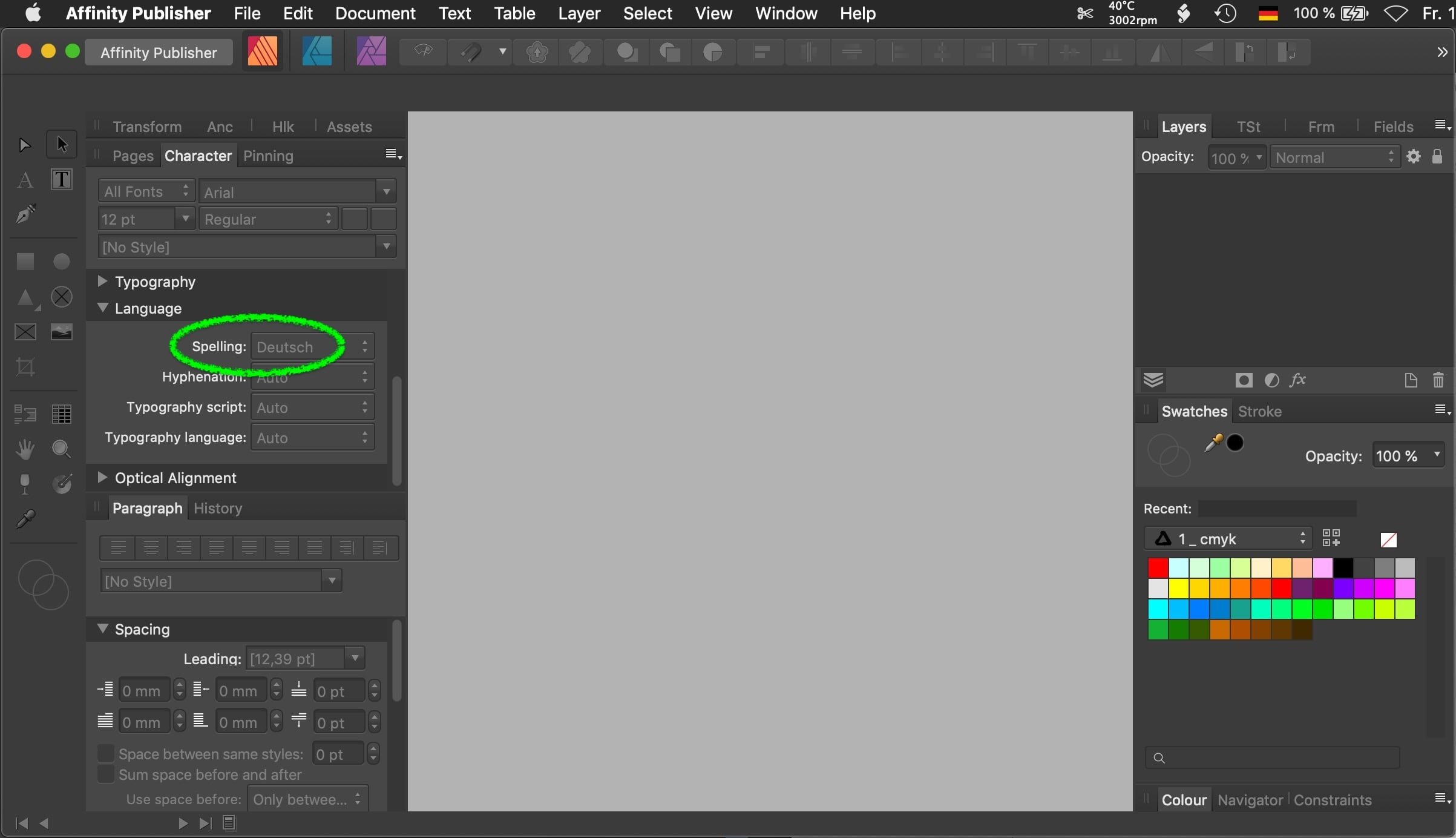Image resolution: width=1456 pixels, height=838 pixels.
Task: Pick colour with Swatches eyedropper
Action: [1213, 443]
